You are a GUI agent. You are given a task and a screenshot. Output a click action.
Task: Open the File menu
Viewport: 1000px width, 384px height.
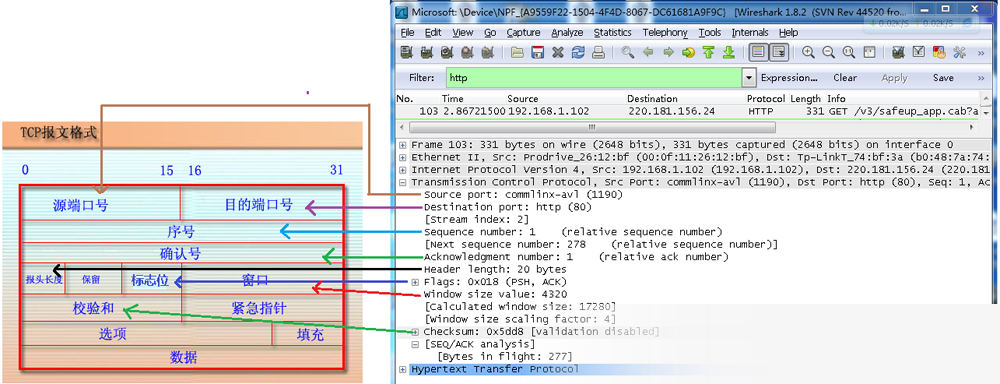407,33
